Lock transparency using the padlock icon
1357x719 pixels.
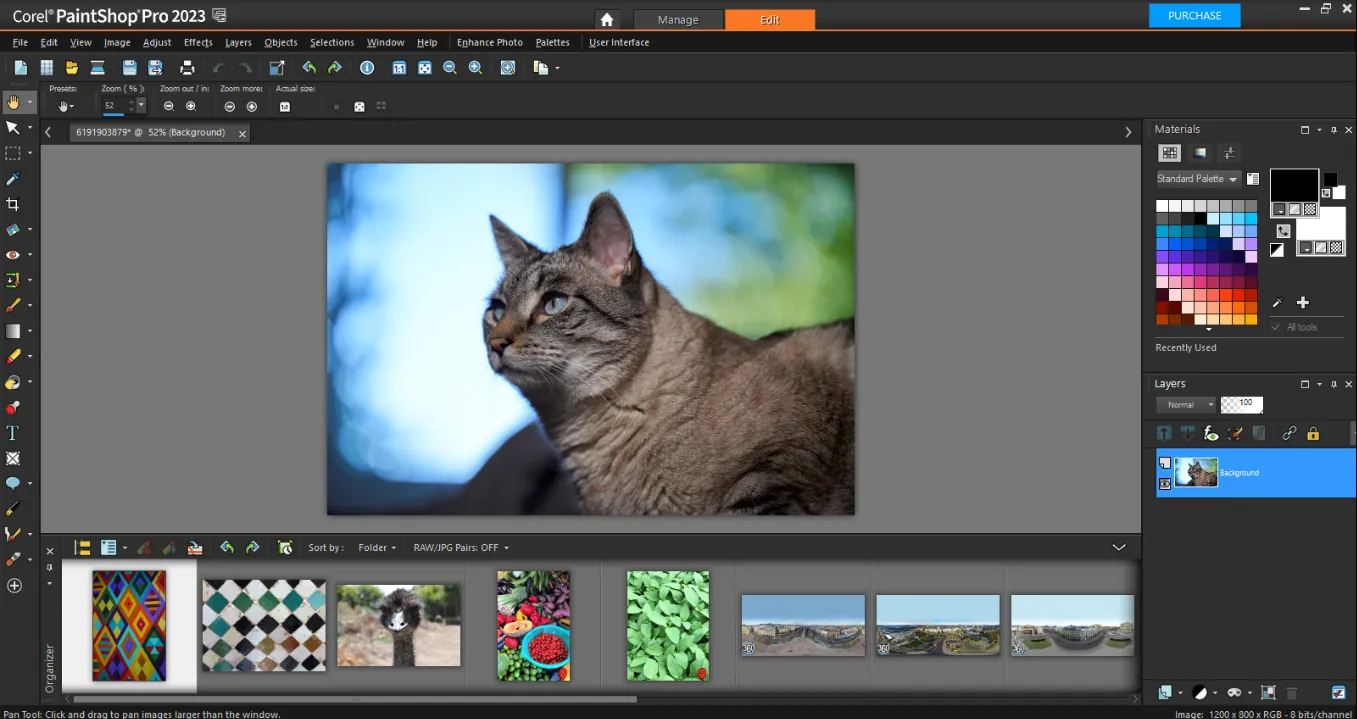coord(1313,433)
